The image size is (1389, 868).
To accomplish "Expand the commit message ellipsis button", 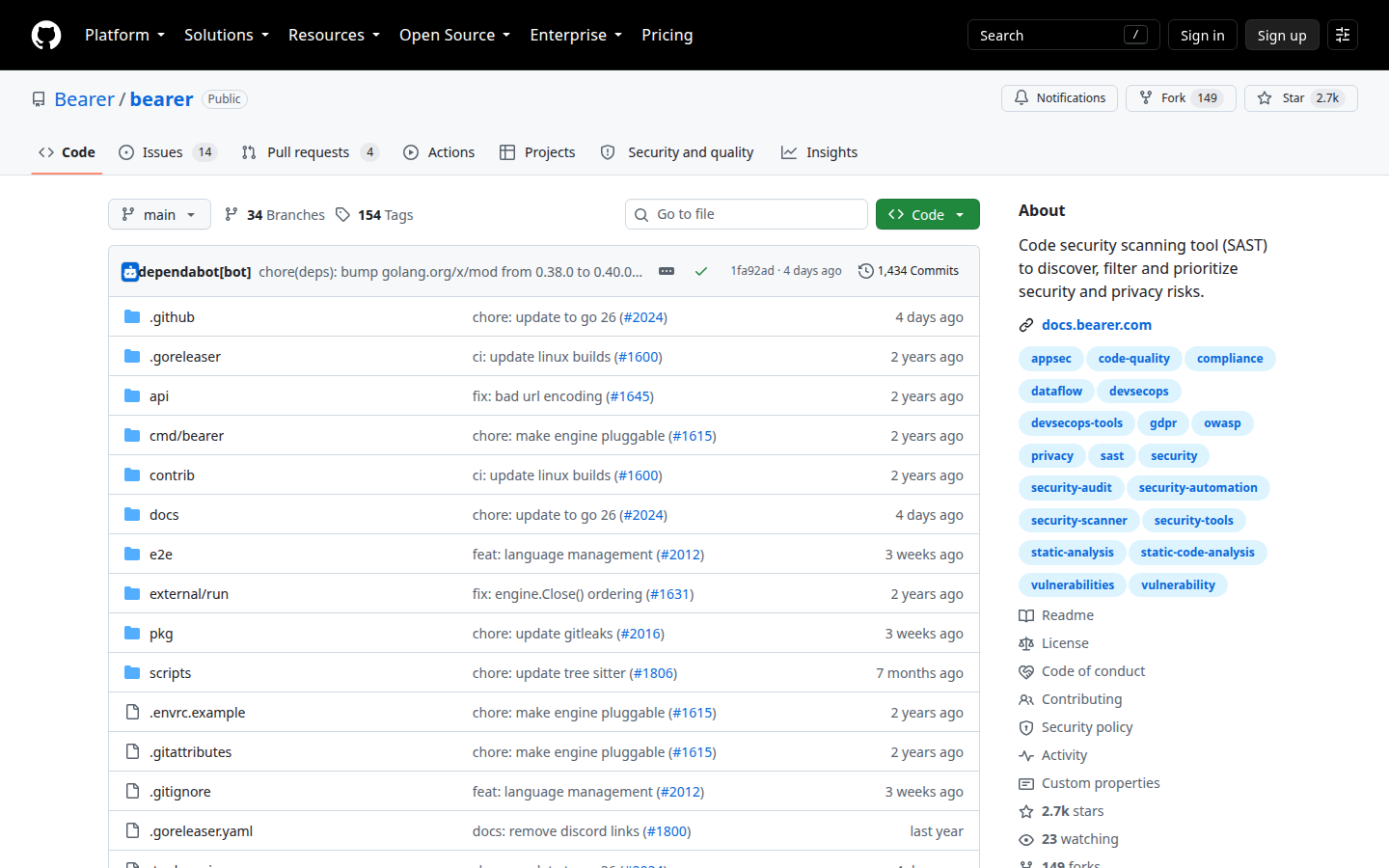I will [x=667, y=271].
